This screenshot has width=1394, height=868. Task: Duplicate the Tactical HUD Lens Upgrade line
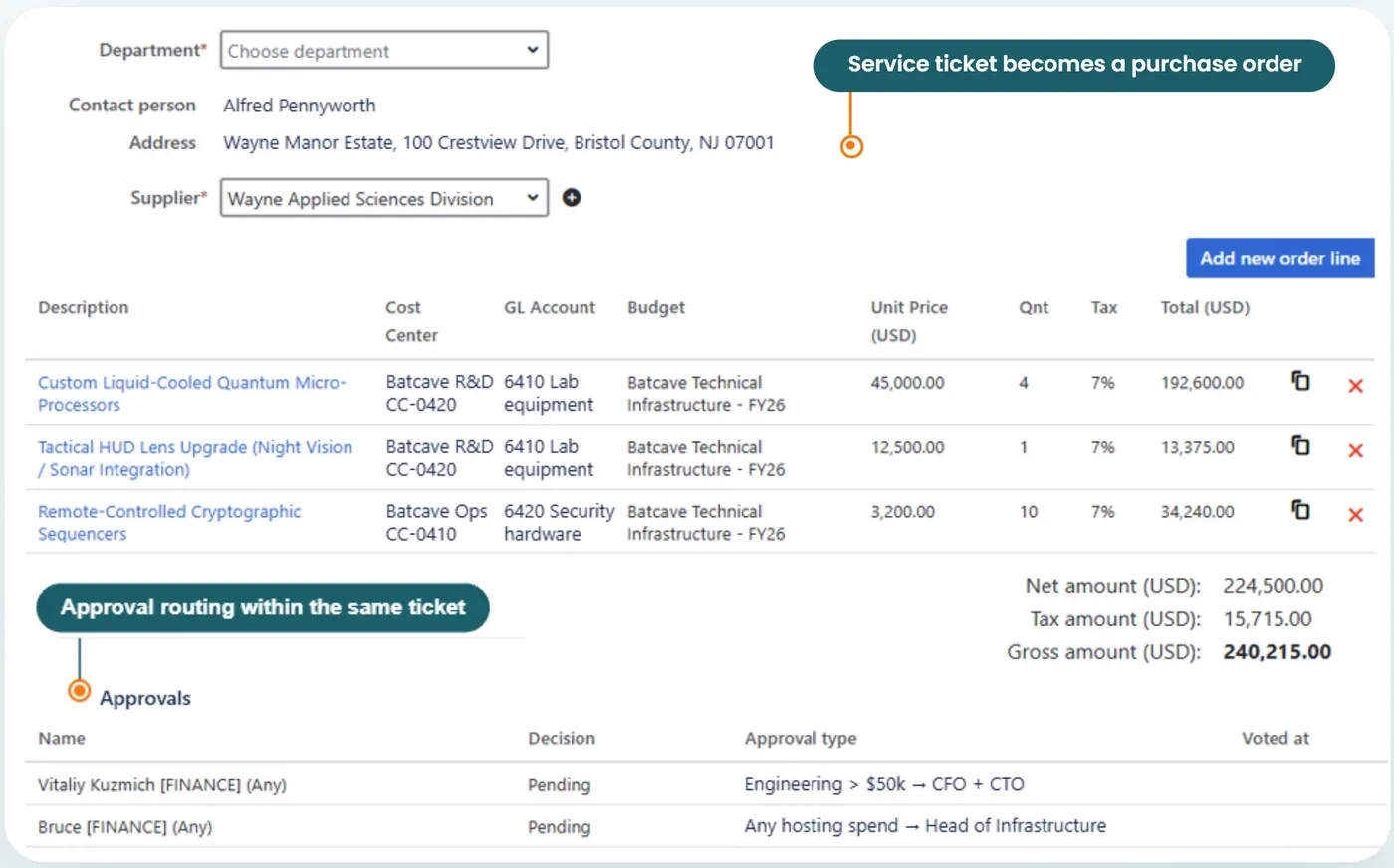point(1300,445)
